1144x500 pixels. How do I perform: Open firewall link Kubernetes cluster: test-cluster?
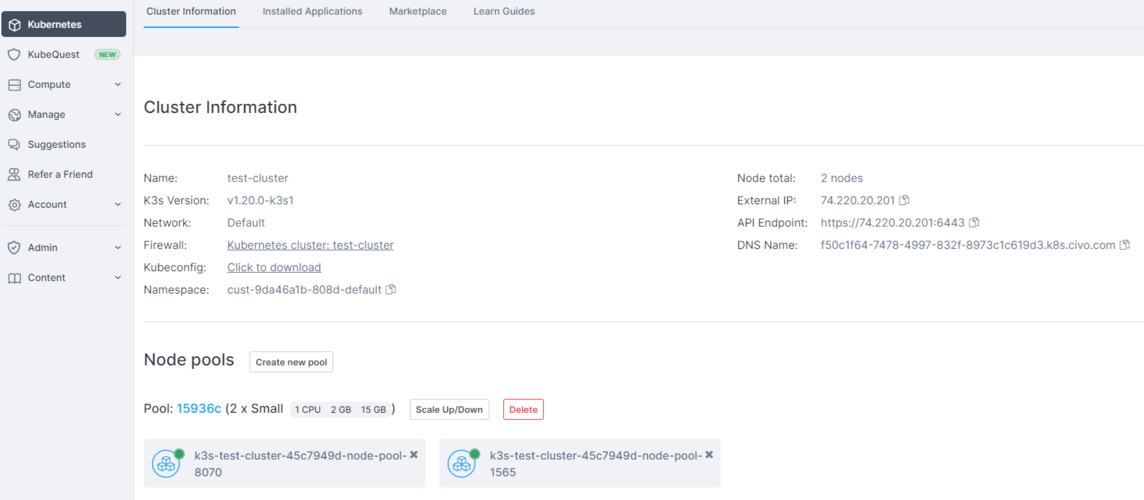tap(311, 245)
